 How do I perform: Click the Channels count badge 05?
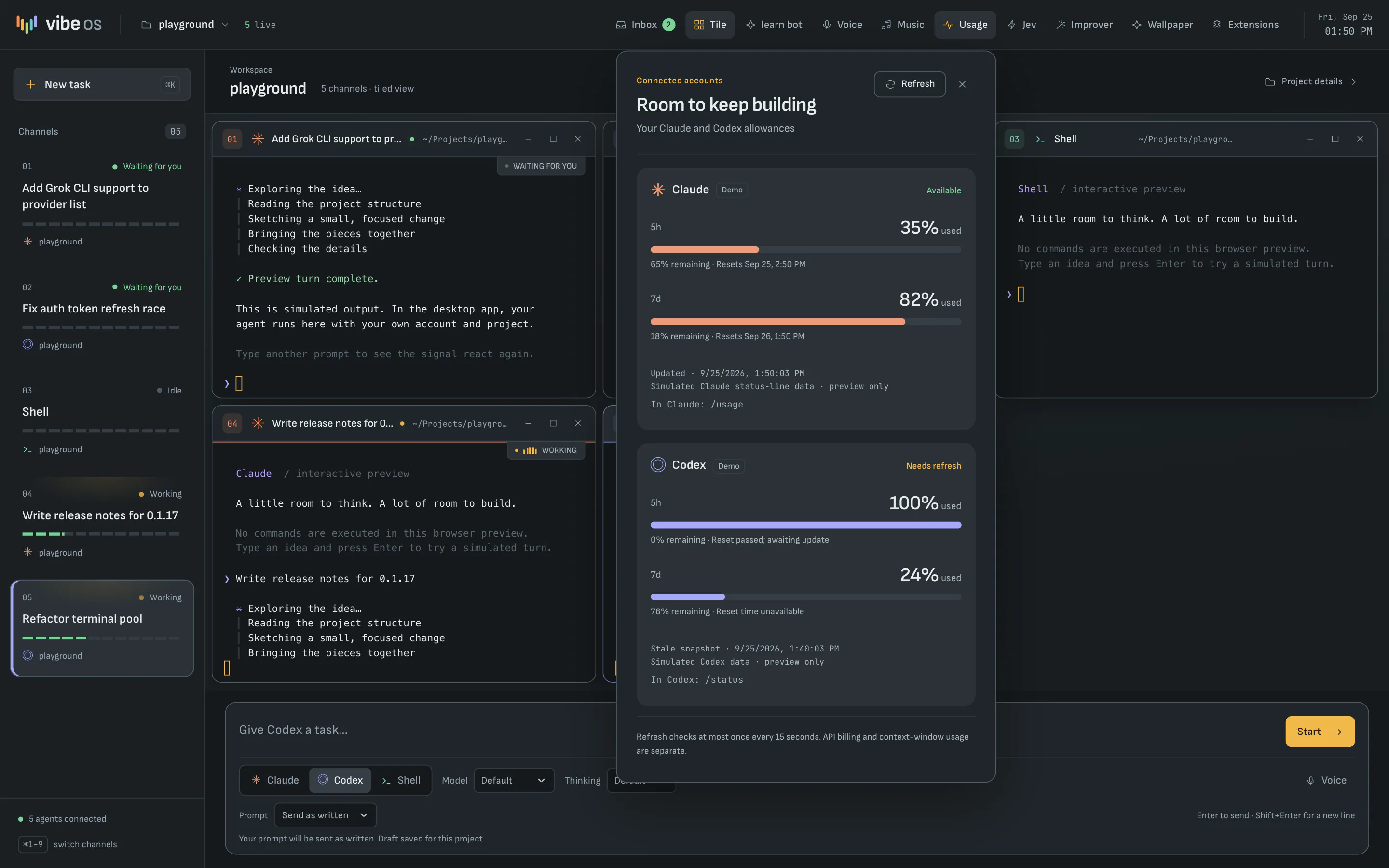[x=175, y=132]
